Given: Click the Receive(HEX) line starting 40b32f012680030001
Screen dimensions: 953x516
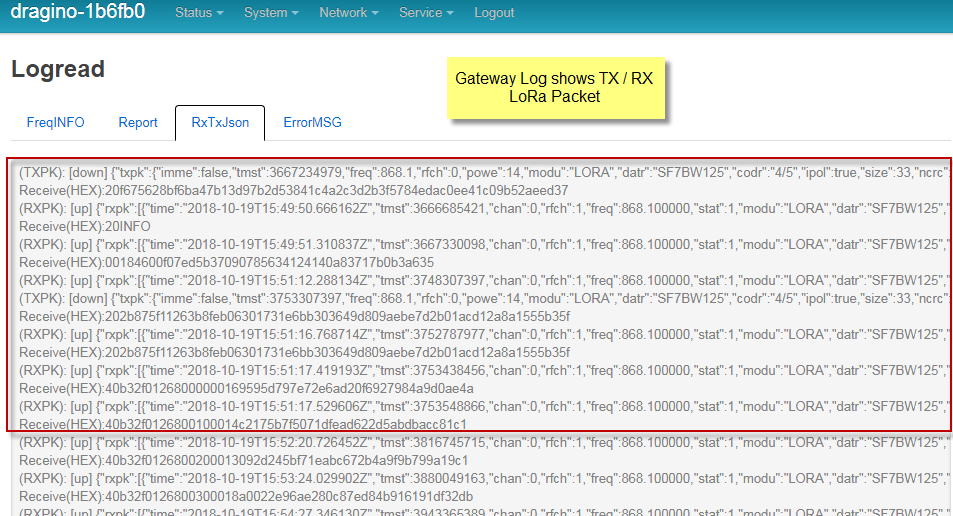Looking at the screenshot, I should (246, 497).
